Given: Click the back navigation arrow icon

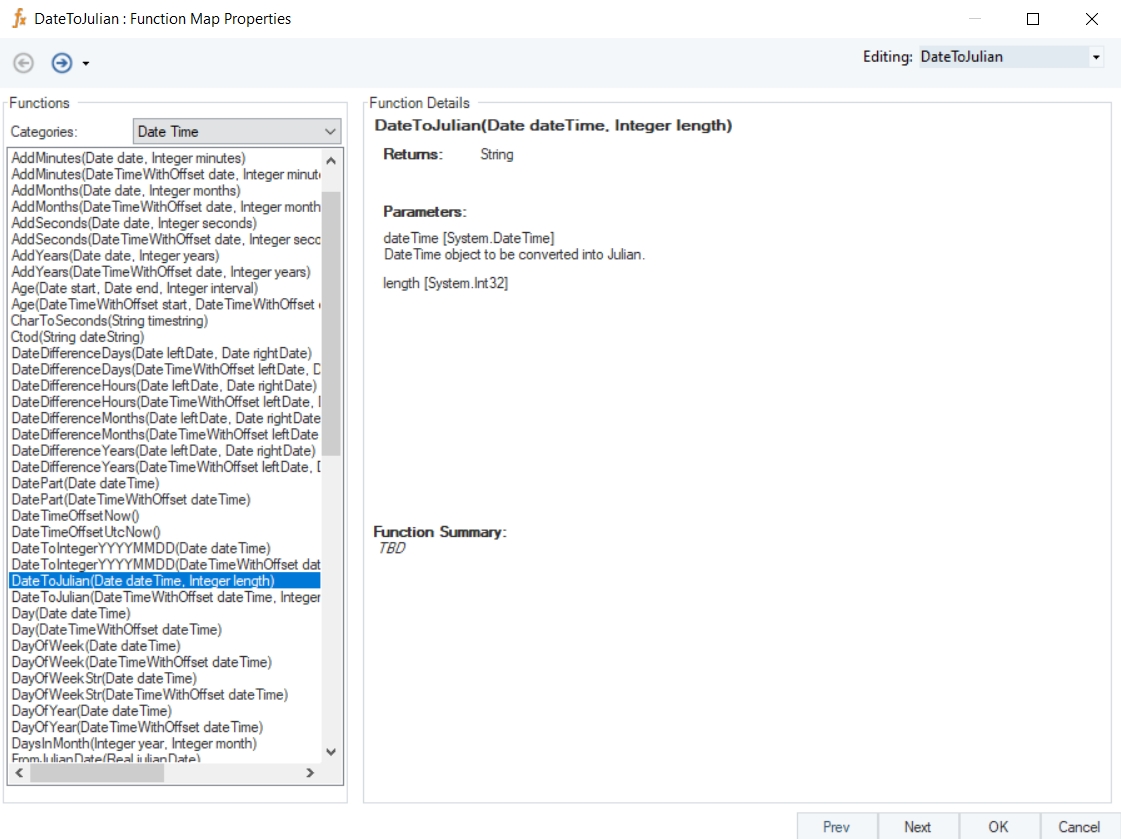Looking at the screenshot, I should [x=23, y=63].
